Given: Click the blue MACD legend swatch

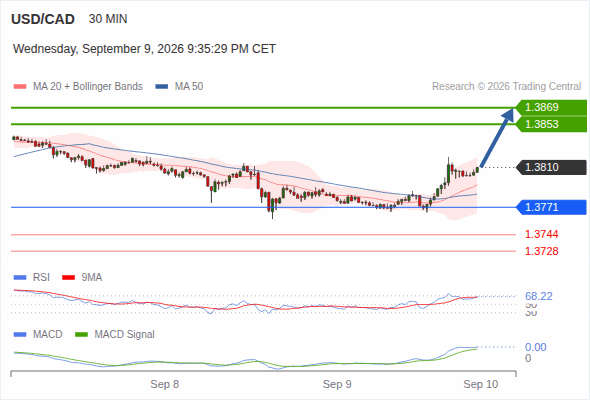Looking at the screenshot, I should coord(20,335).
